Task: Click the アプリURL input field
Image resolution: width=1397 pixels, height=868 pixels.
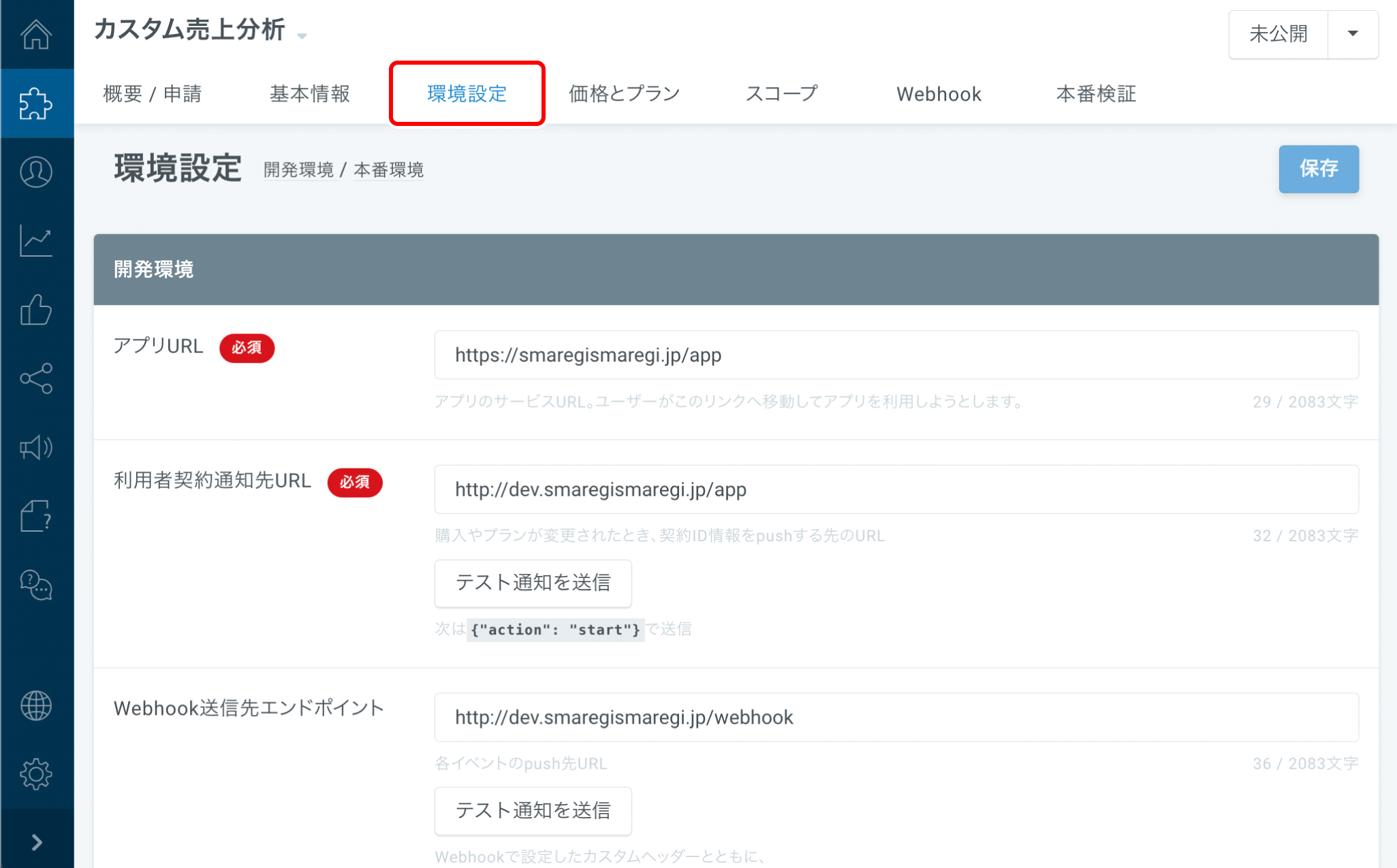Action: point(896,355)
